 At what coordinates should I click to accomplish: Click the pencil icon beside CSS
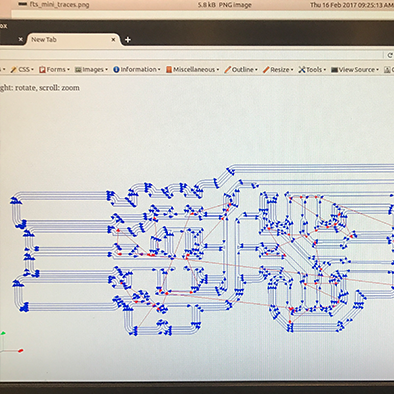point(13,70)
